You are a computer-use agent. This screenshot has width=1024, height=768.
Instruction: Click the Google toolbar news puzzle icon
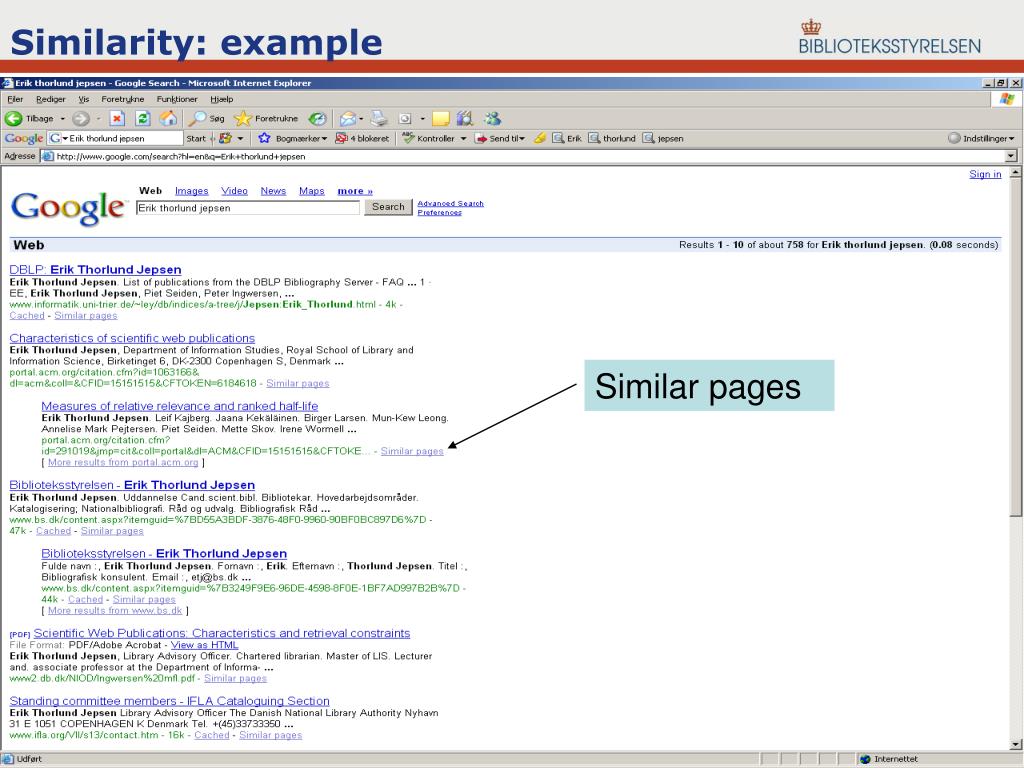226,138
